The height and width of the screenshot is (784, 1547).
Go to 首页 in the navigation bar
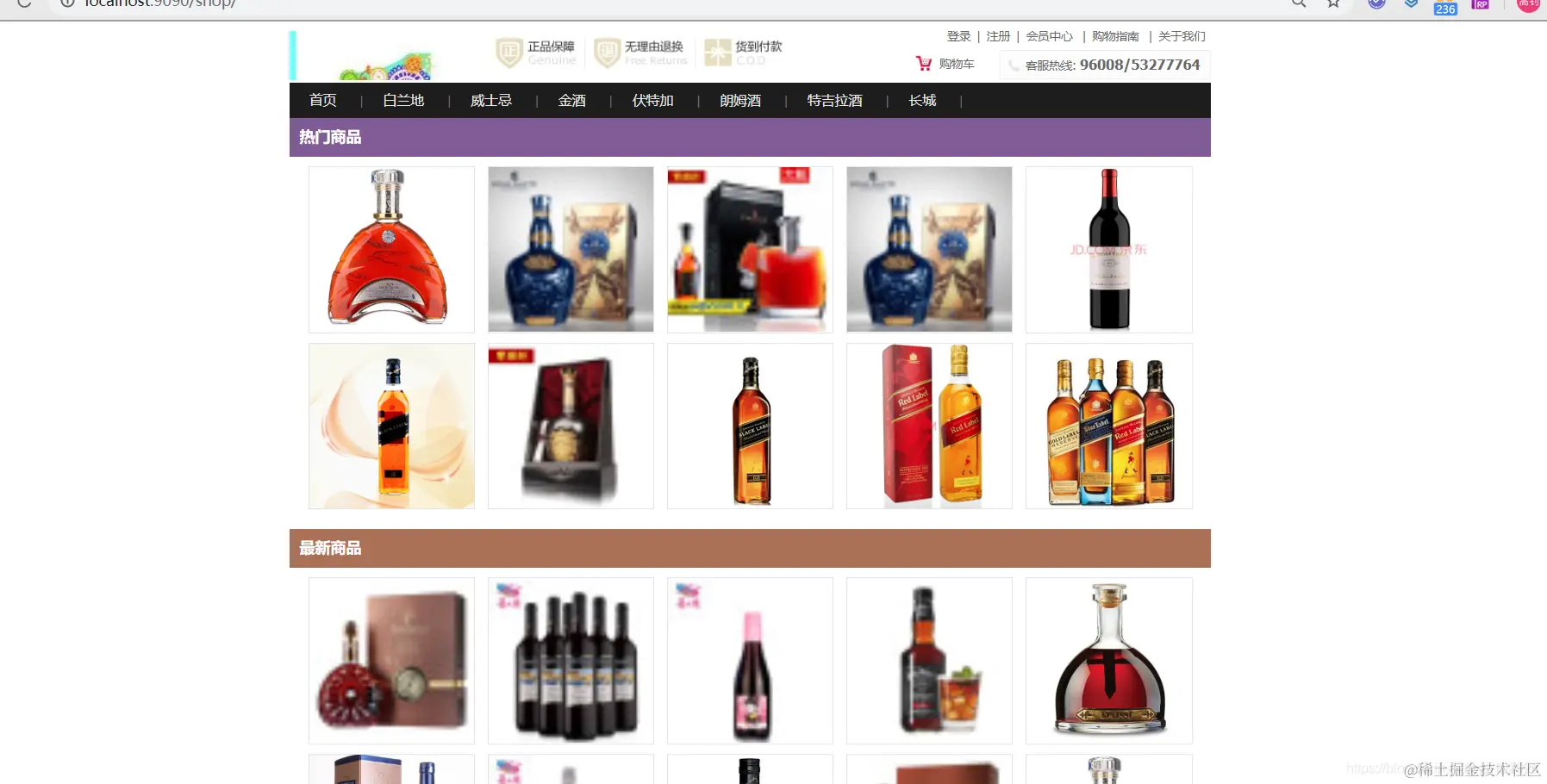coord(323,101)
